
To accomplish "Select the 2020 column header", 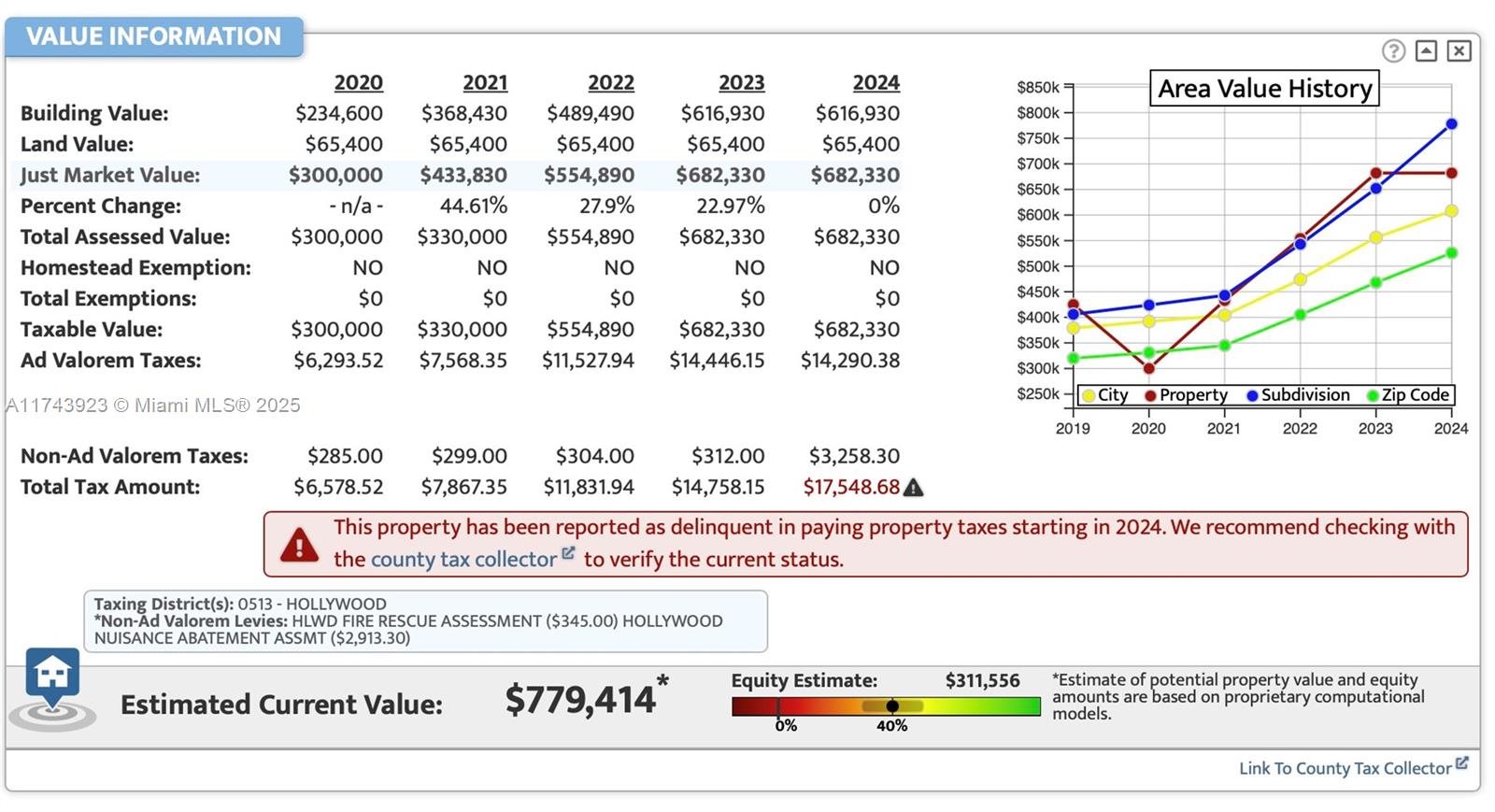I will point(358,83).
